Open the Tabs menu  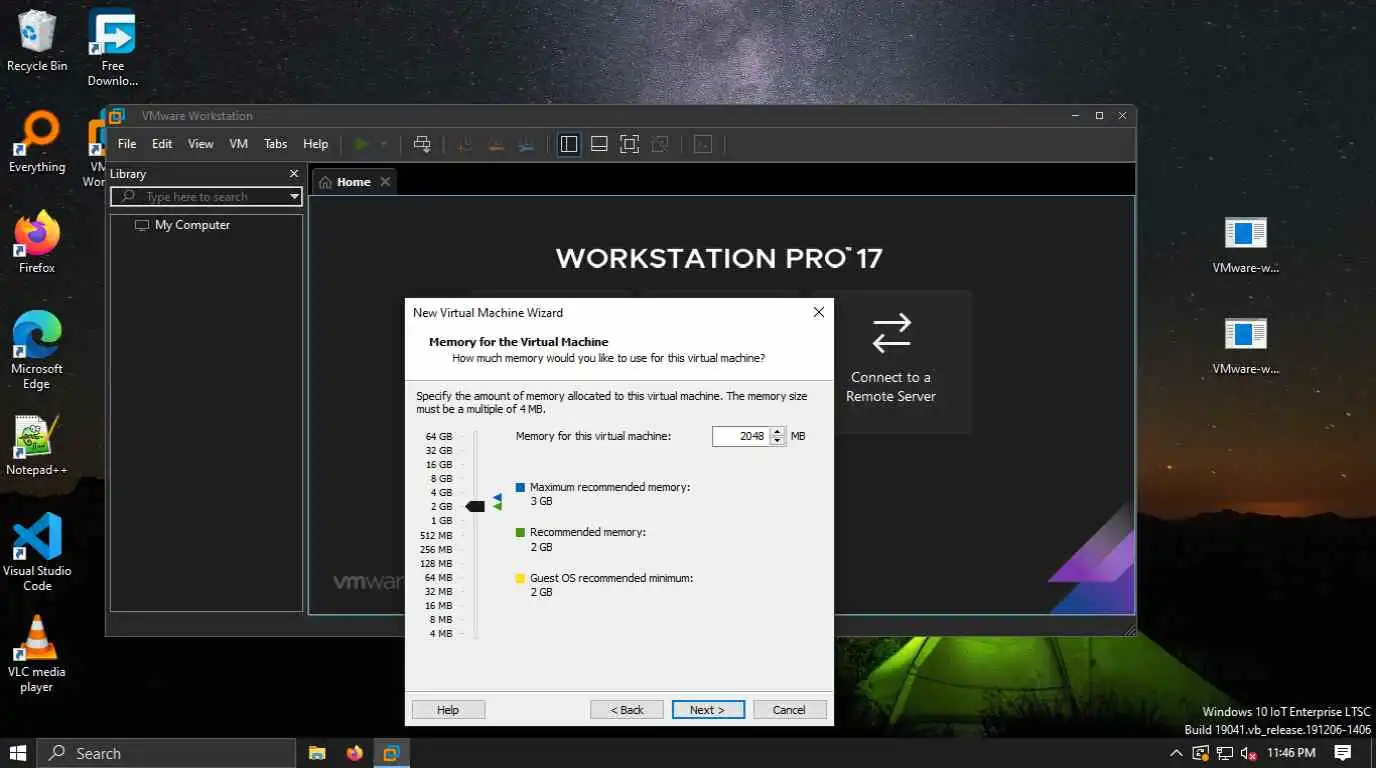click(276, 144)
